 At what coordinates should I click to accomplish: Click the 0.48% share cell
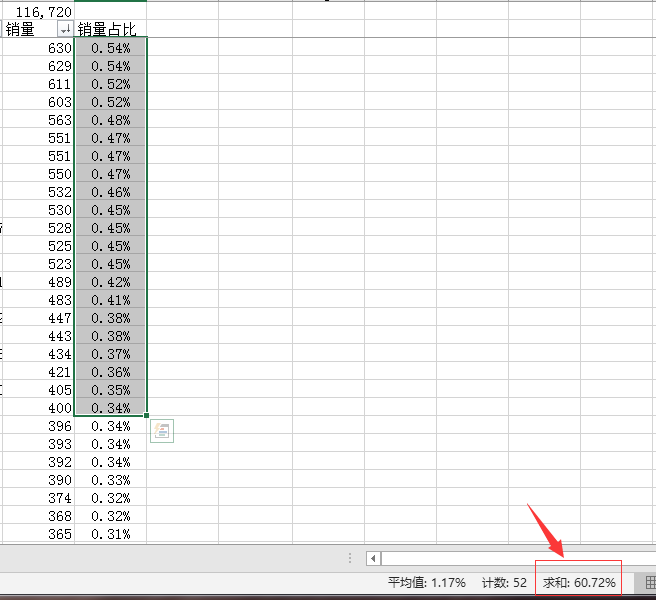point(110,120)
